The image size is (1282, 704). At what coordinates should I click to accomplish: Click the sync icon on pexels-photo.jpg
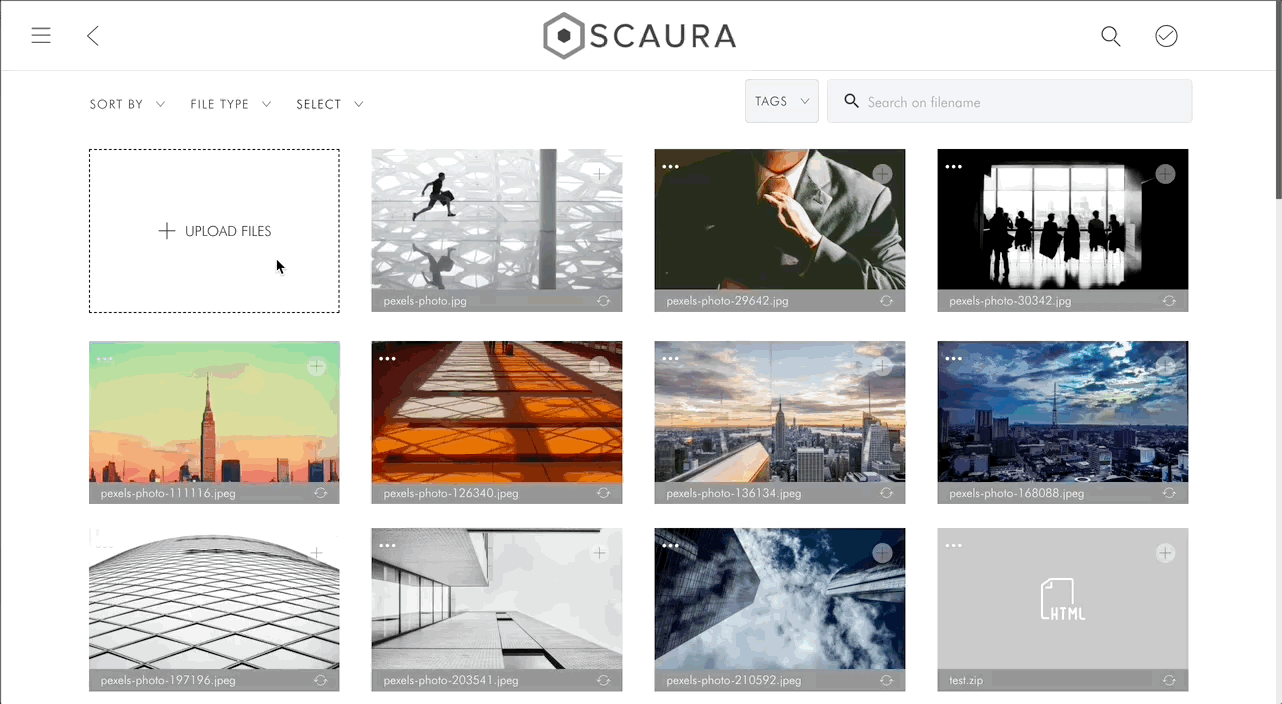point(604,300)
